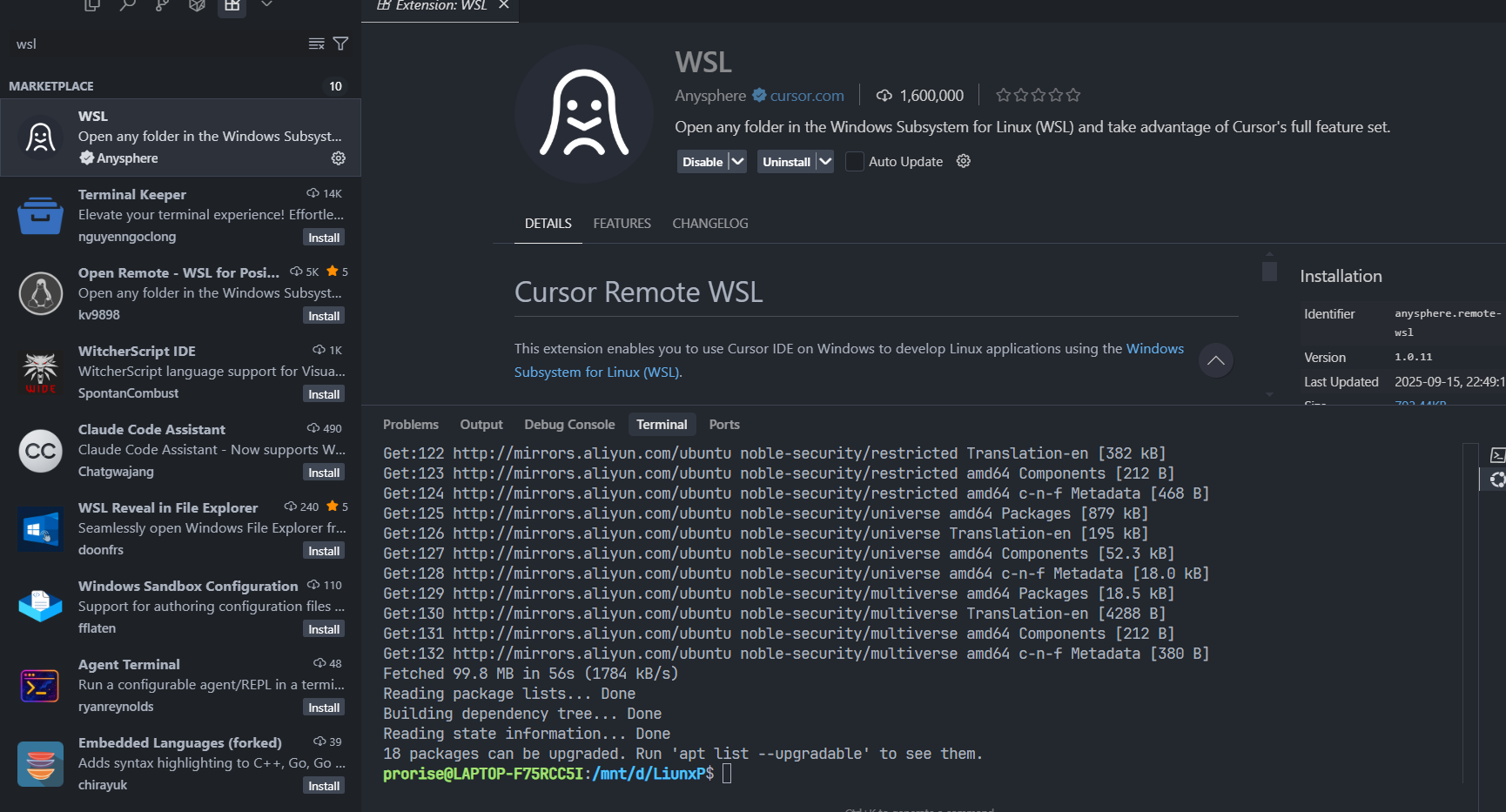The image size is (1506, 812).
Task: Open the Uninstall dropdown arrow
Action: (825, 162)
